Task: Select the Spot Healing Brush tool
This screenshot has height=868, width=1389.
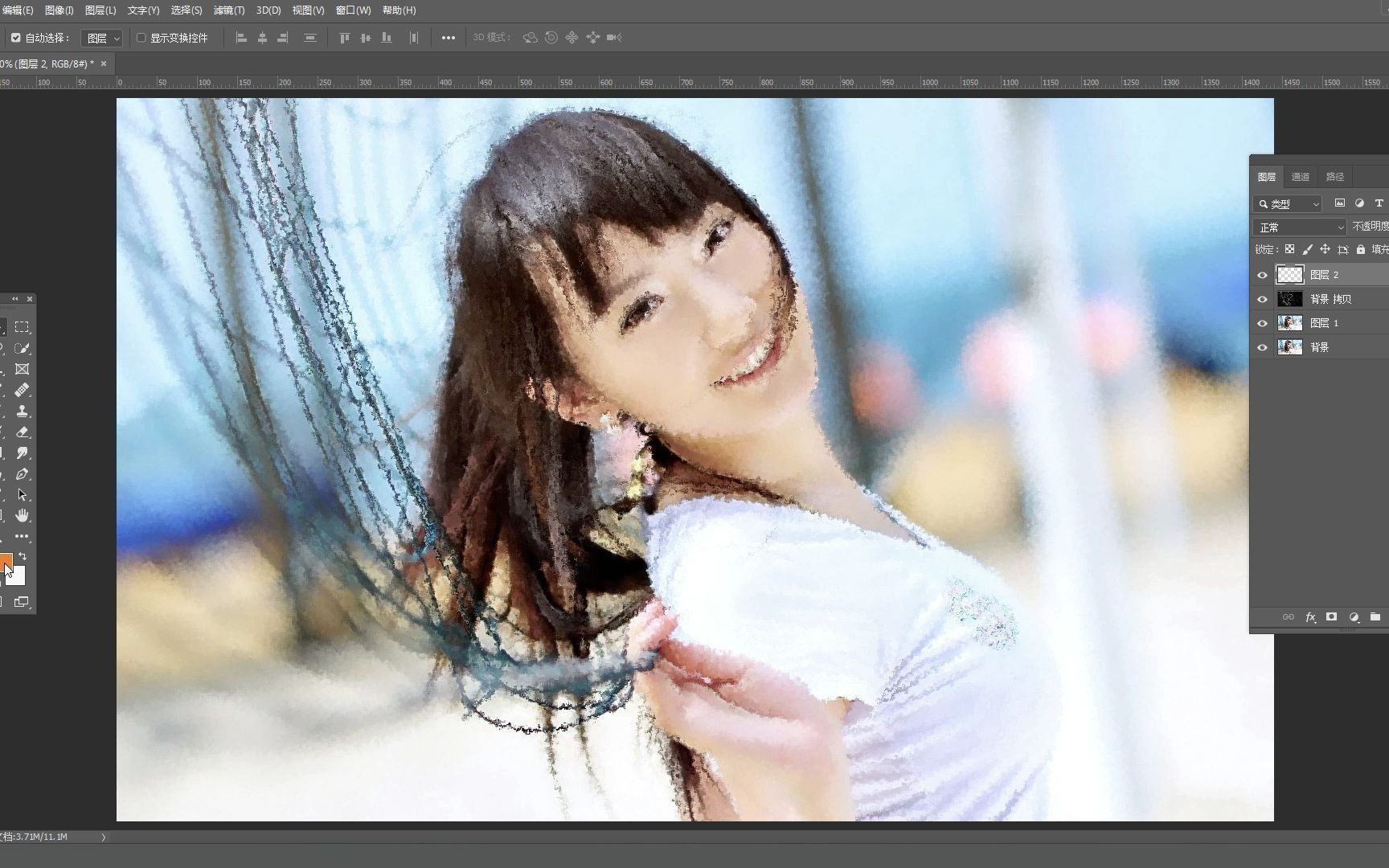Action: (x=22, y=390)
